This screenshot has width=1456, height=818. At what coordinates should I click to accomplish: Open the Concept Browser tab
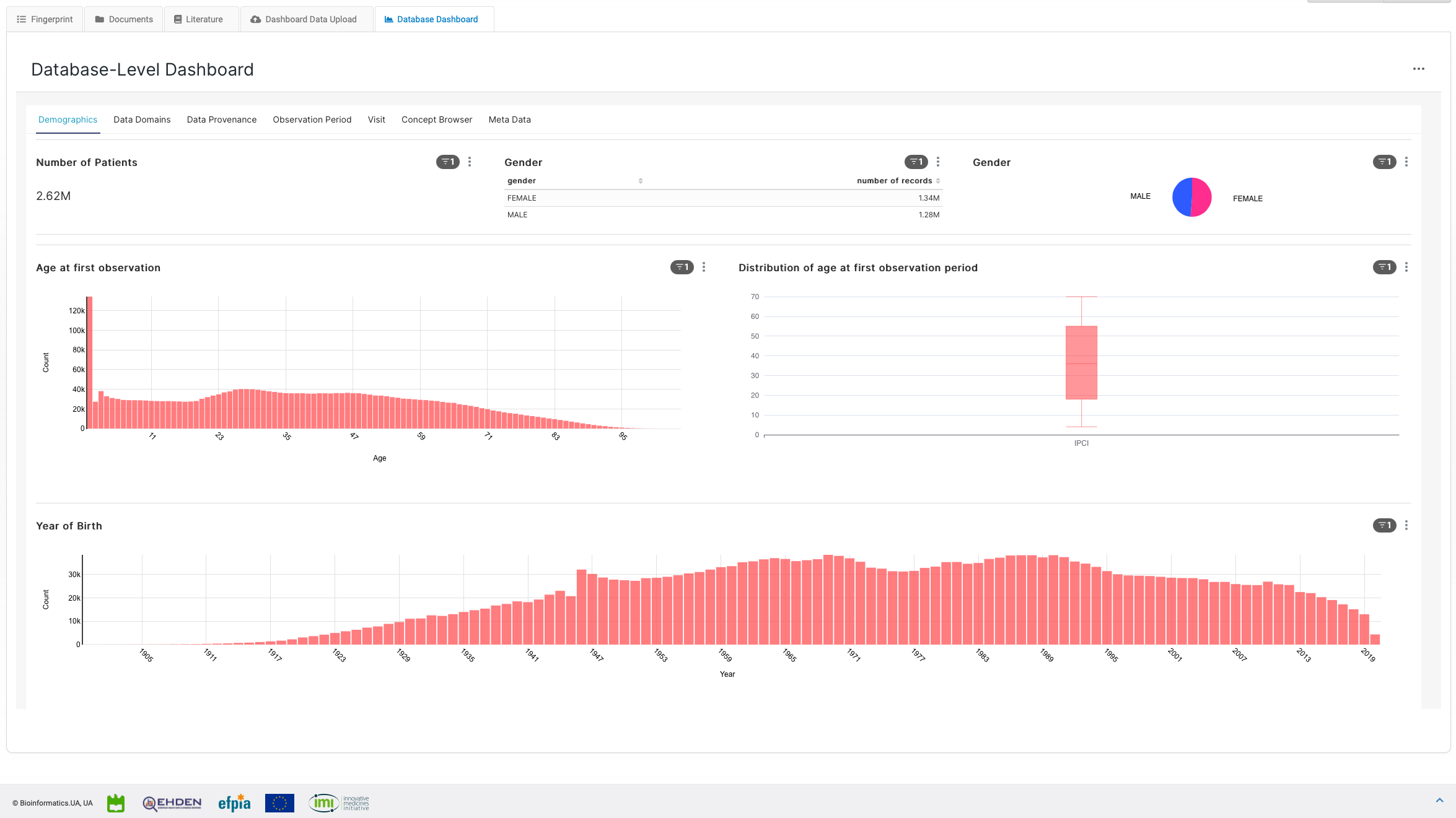pyautogui.click(x=436, y=120)
